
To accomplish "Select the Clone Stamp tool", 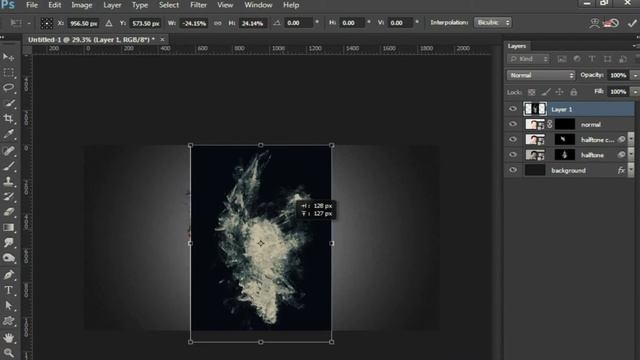I will click(8, 181).
